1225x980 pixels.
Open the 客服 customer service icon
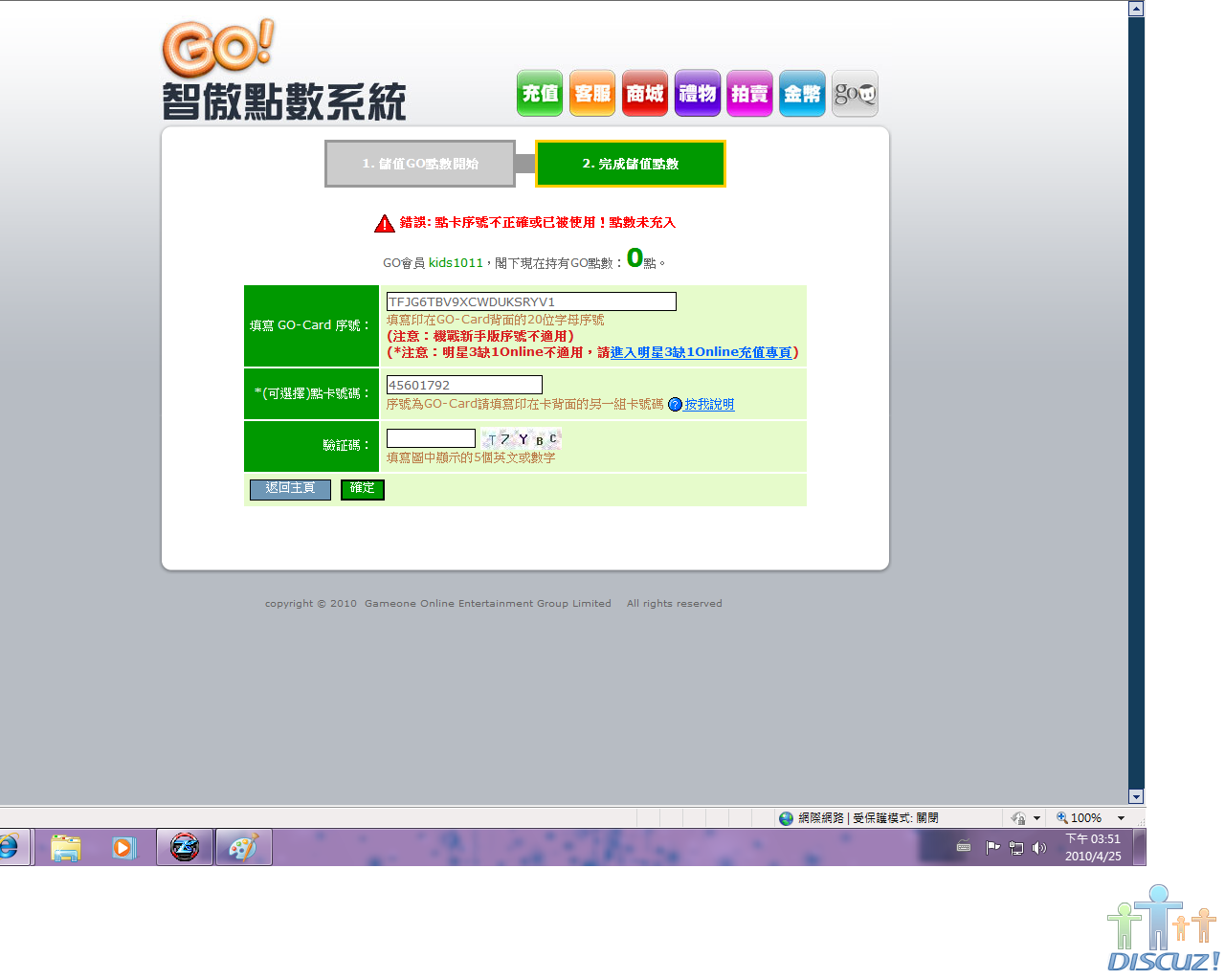592,94
